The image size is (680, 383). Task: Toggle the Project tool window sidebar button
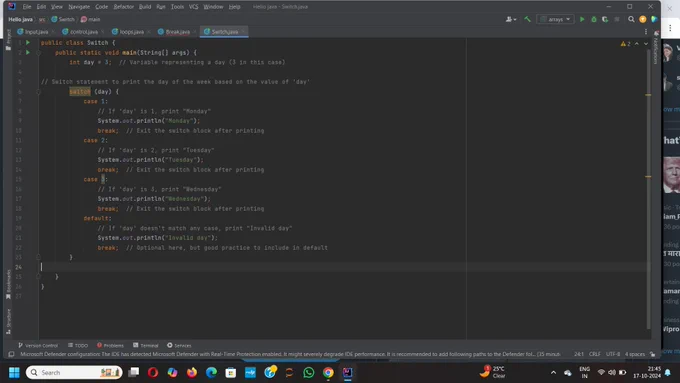click(8, 39)
